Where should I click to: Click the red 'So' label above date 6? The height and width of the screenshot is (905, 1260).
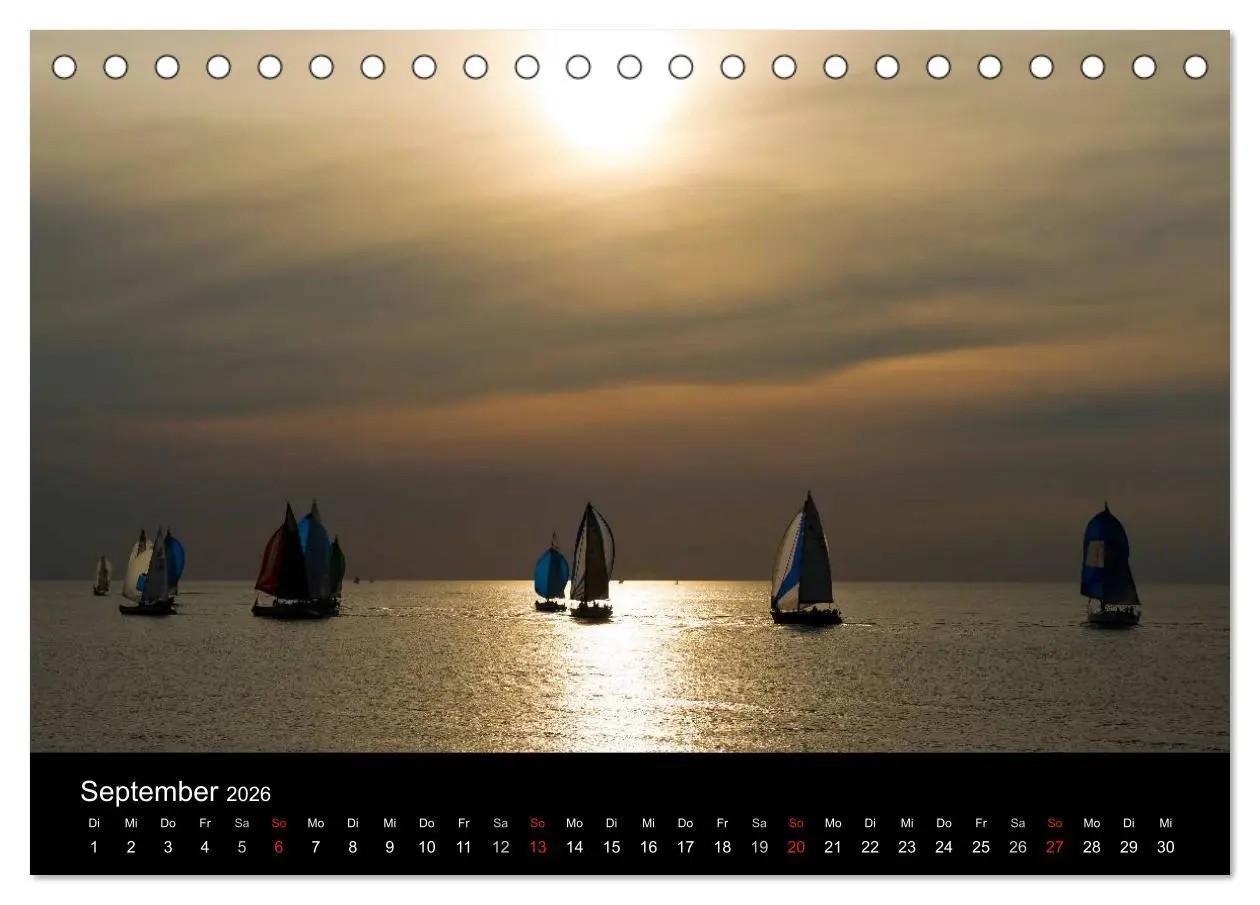point(279,824)
